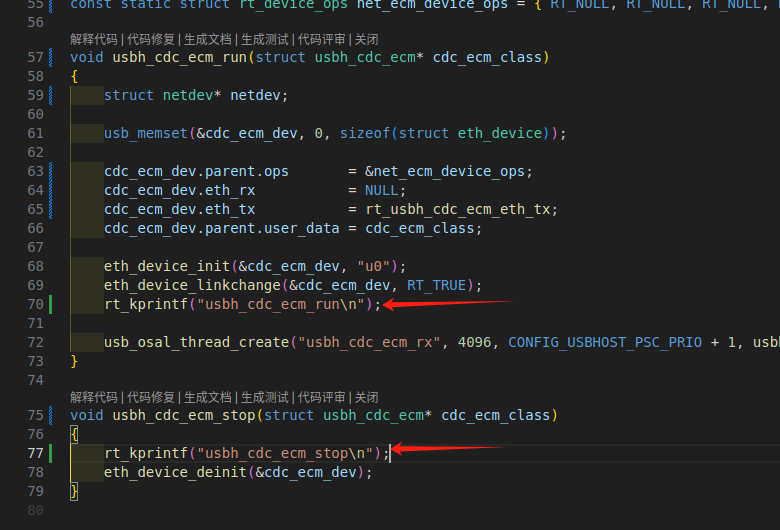Image resolution: width=780 pixels, height=530 pixels.
Task: Click 代码评审 above usbh_cdc_ecm_run function
Action: (x=324, y=39)
